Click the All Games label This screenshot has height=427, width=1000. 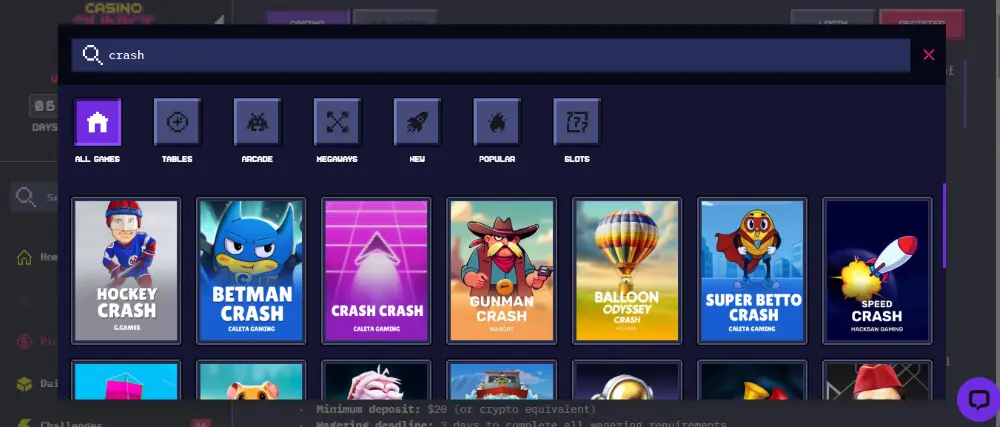click(98, 159)
